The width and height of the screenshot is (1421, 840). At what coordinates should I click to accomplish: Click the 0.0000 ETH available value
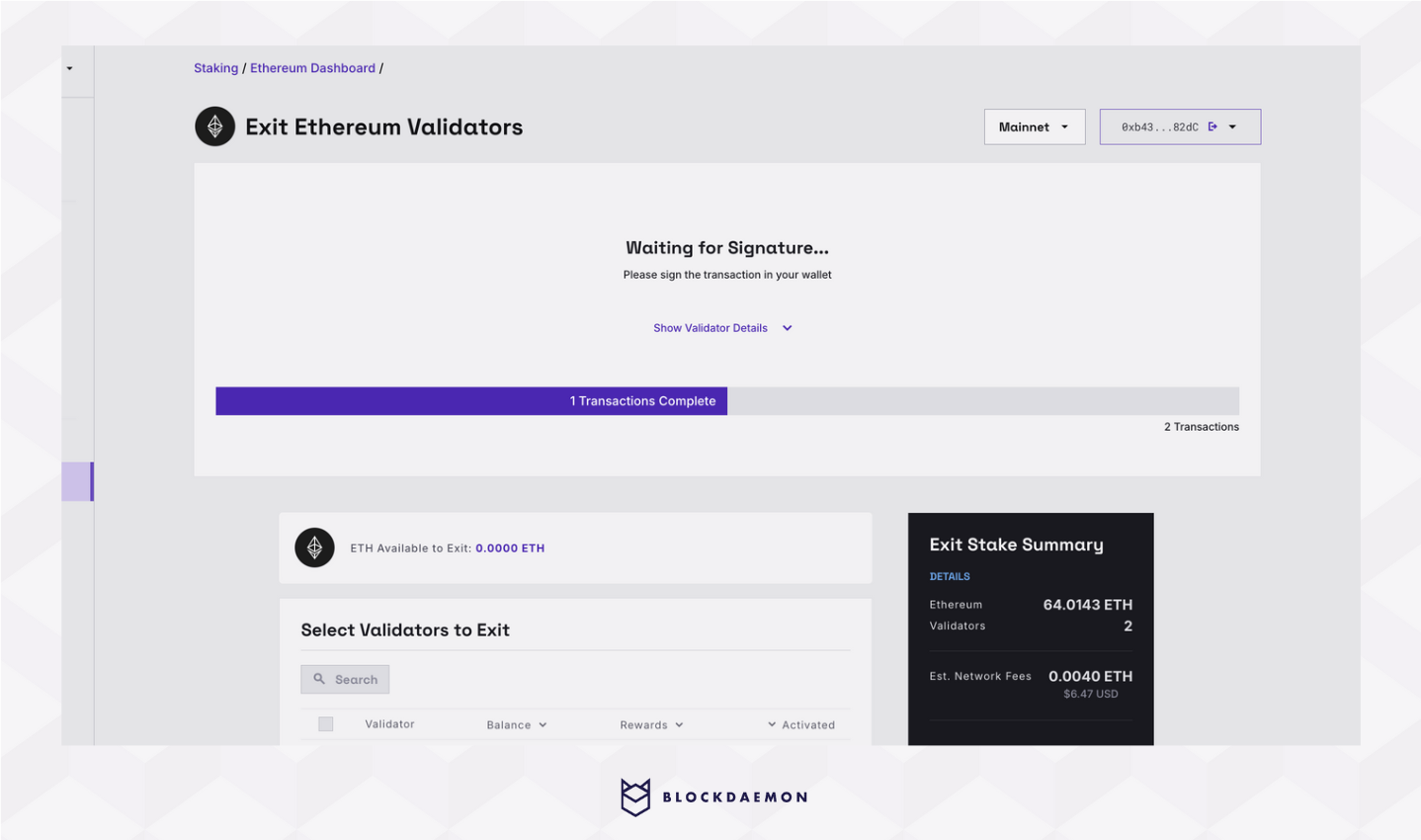pyautogui.click(x=510, y=548)
